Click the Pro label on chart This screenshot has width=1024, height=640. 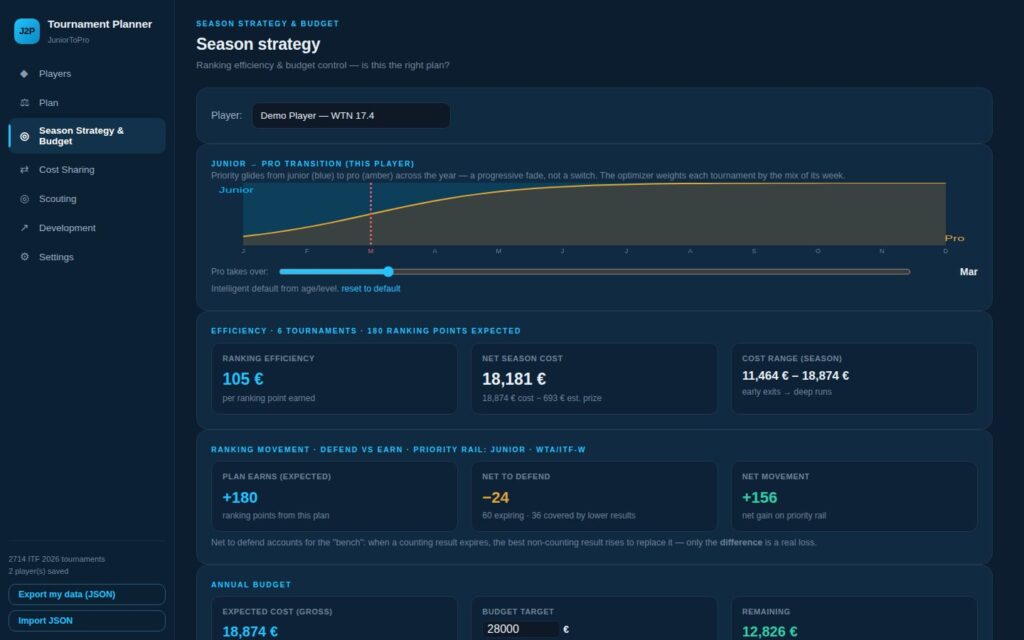pyautogui.click(x=954, y=238)
